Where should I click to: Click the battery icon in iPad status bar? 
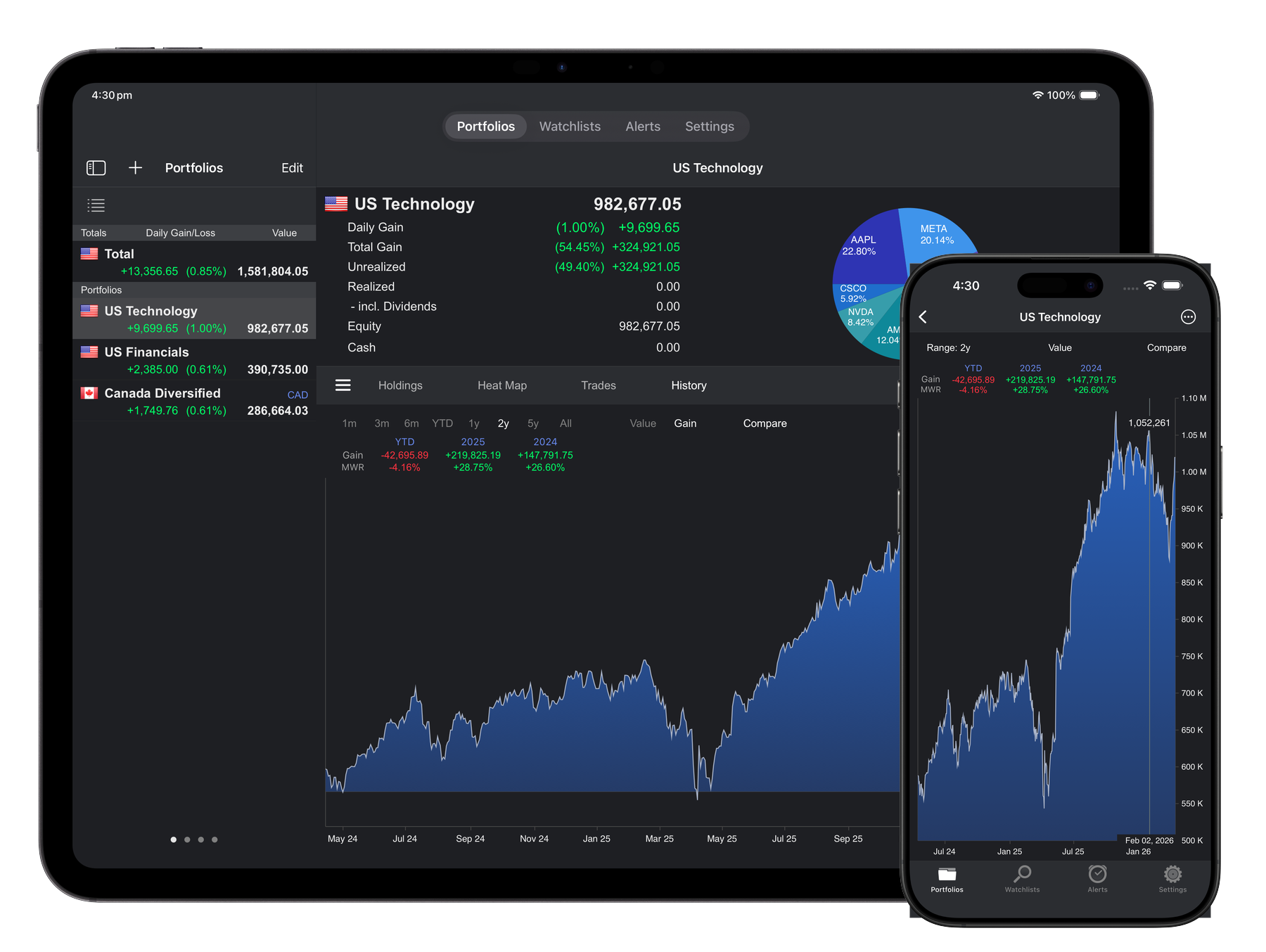click(1089, 95)
